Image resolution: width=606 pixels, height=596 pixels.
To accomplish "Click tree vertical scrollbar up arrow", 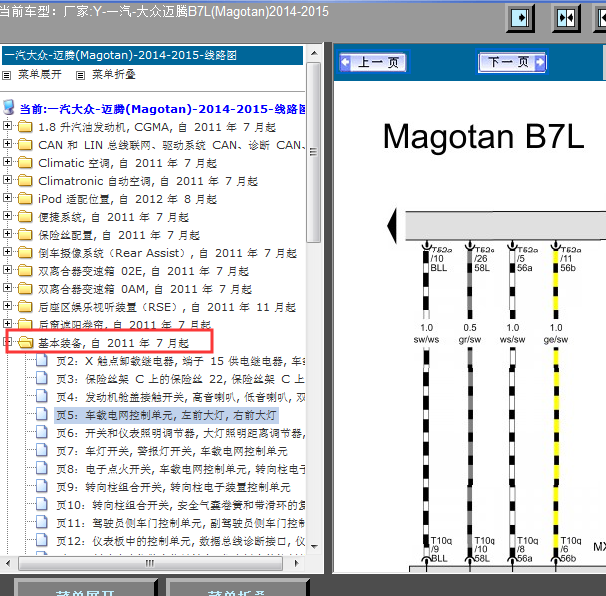I will click(x=314, y=53).
